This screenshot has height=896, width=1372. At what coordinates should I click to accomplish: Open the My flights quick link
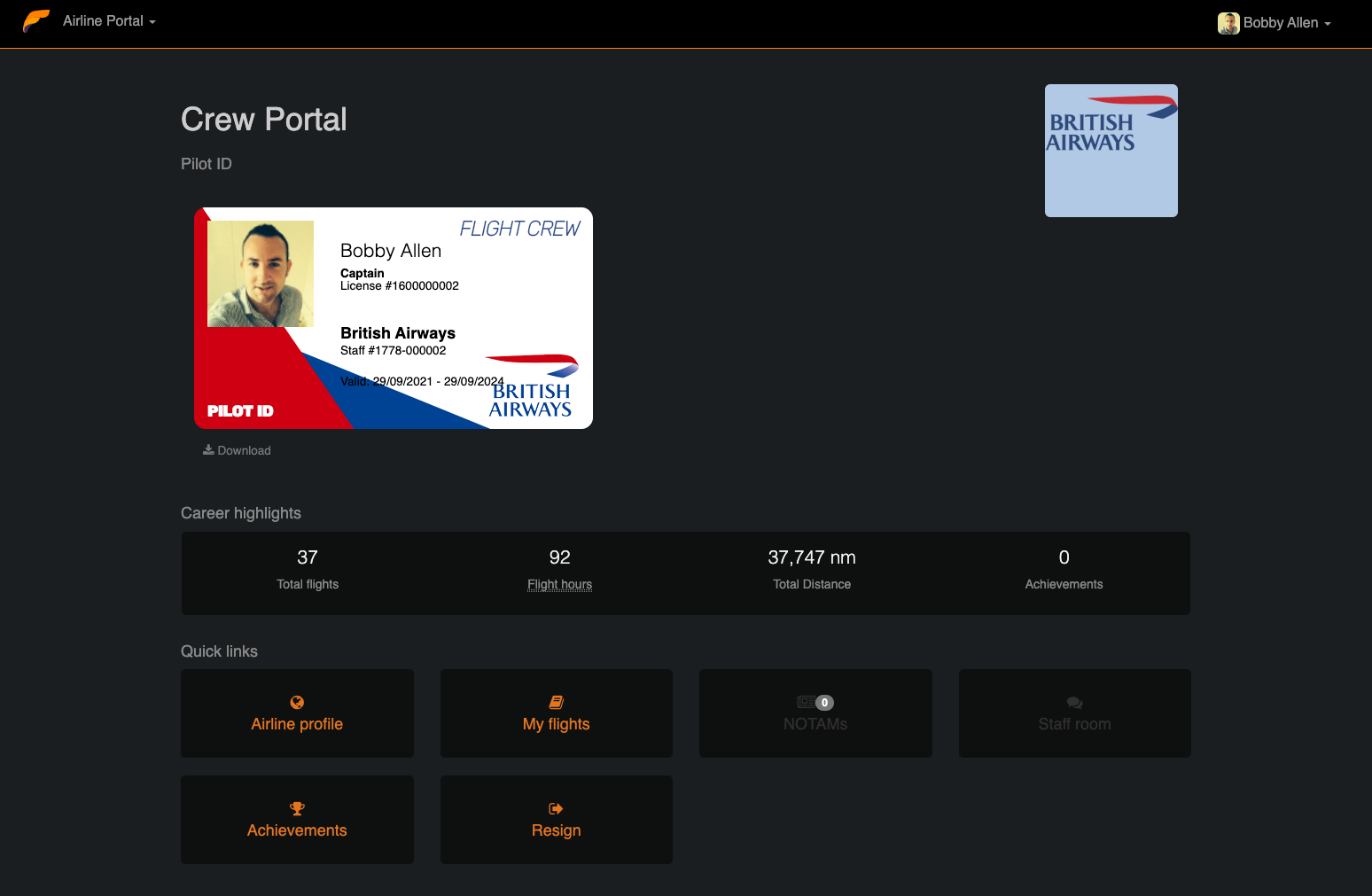point(557,713)
